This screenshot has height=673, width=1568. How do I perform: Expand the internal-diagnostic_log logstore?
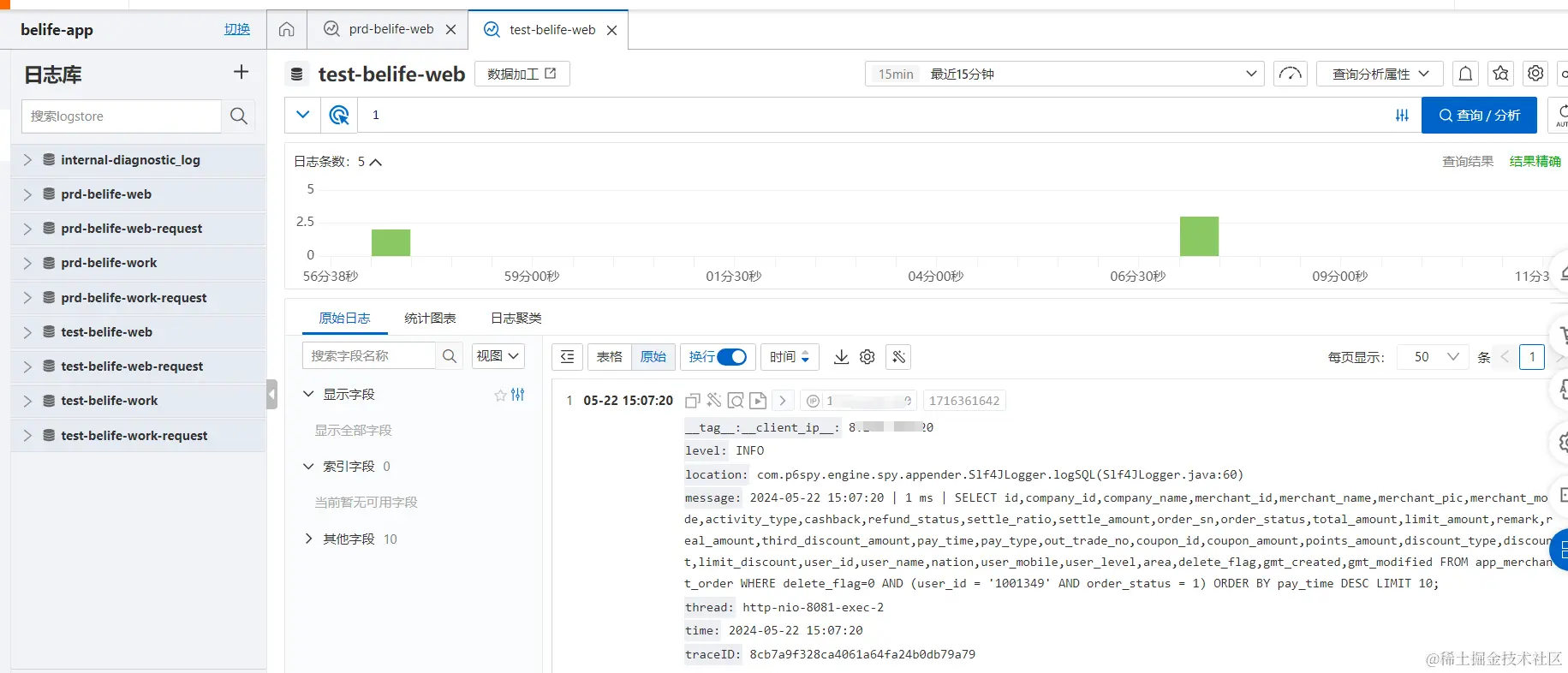coord(27,160)
